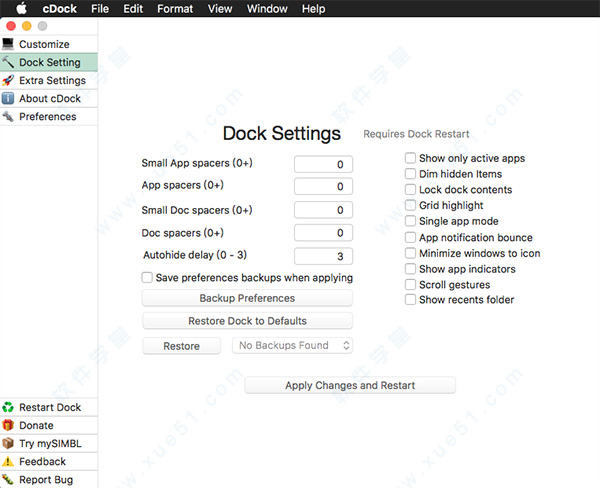
Task: Click the "Extra Settings" sidebar label
Action: tap(52, 80)
